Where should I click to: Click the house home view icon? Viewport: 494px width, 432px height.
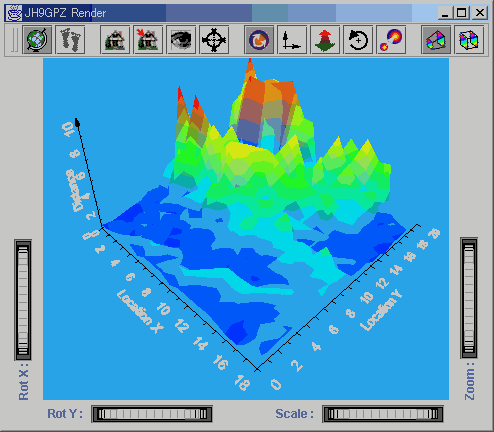pyautogui.click(x=115, y=40)
